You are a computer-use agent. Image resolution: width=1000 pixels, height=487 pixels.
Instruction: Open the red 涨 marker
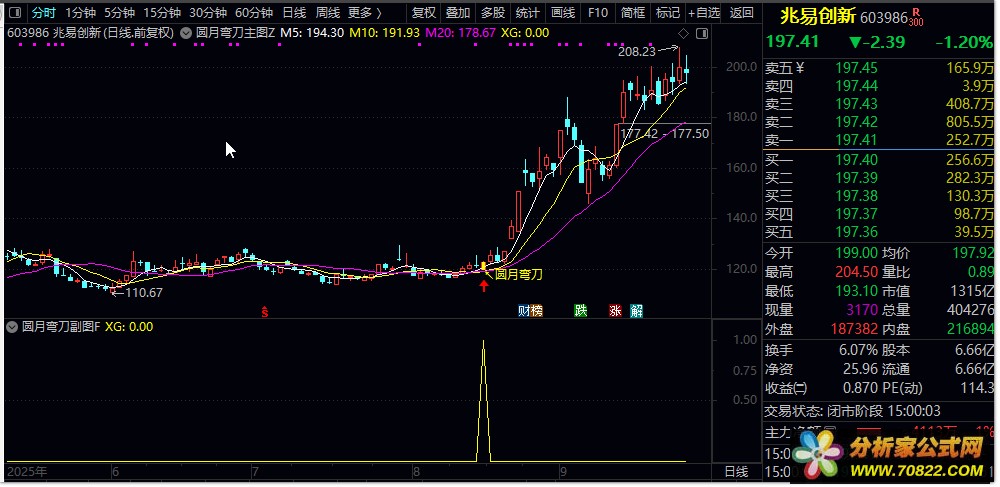click(615, 311)
